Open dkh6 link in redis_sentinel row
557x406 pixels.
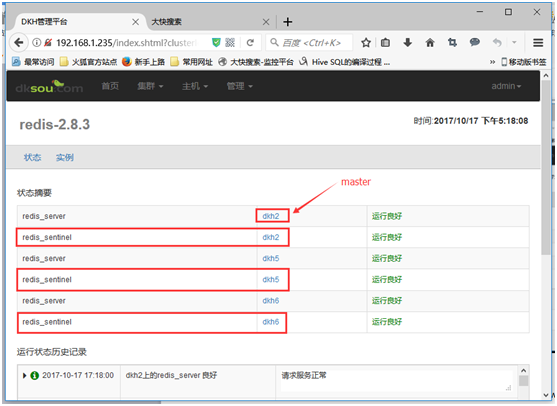coord(271,322)
